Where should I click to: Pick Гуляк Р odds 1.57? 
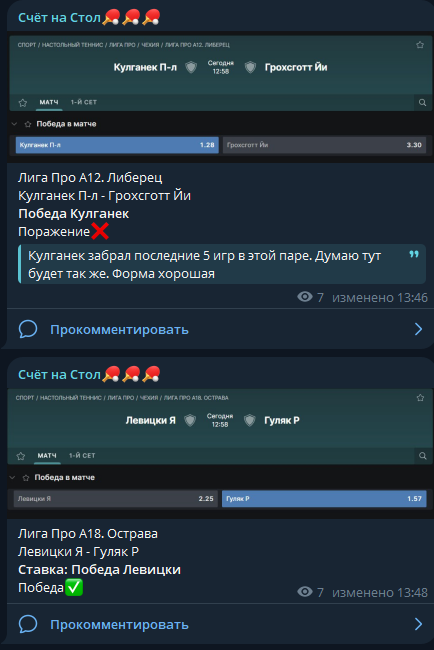[x=324, y=499]
